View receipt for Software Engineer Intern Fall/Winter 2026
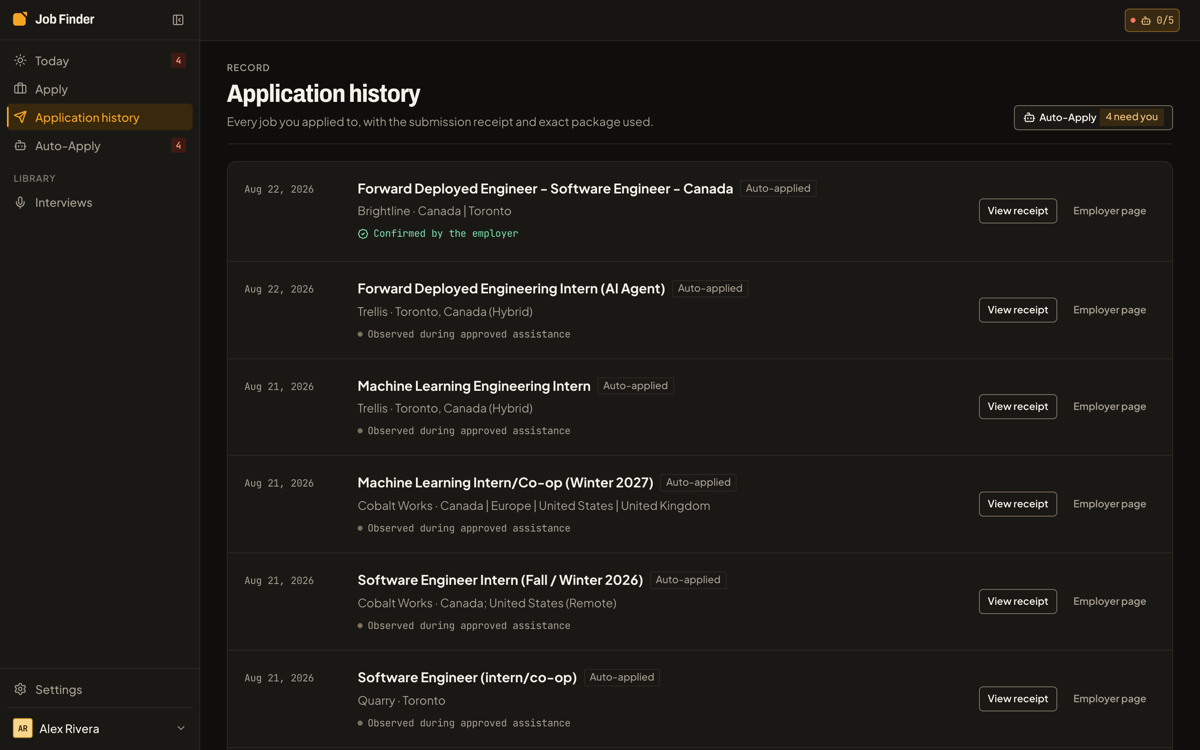Image resolution: width=1200 pixels, height=750 pixels. tap(1018, 601)
